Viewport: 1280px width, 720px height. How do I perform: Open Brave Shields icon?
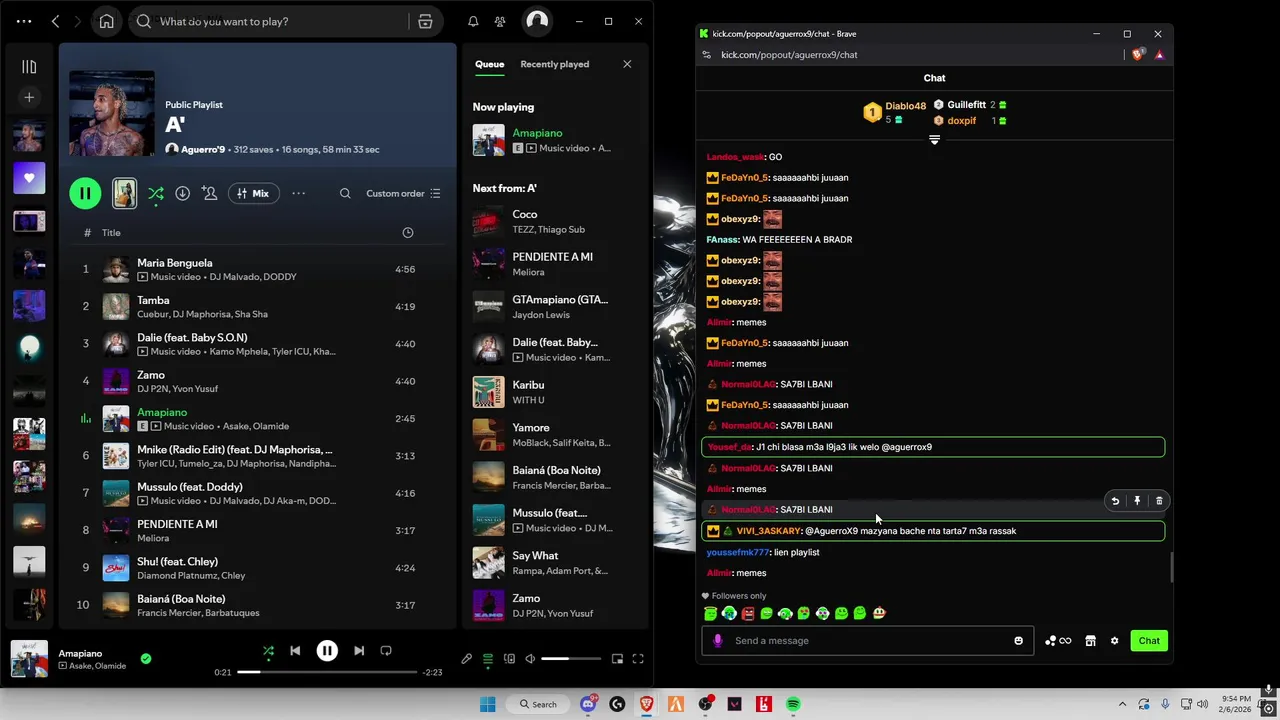(1137, 55)
